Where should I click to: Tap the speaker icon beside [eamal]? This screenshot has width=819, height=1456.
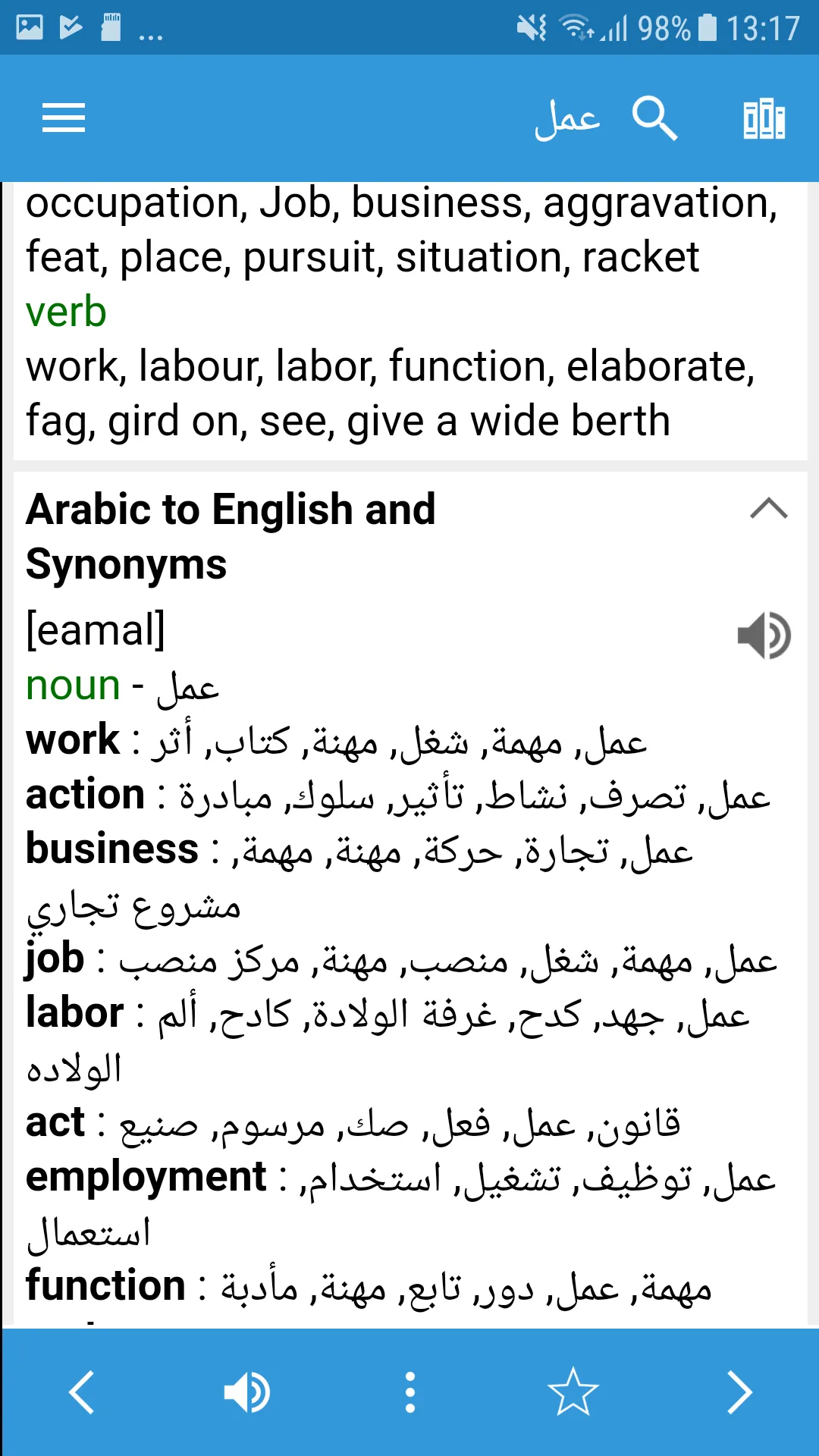[764, 635]
